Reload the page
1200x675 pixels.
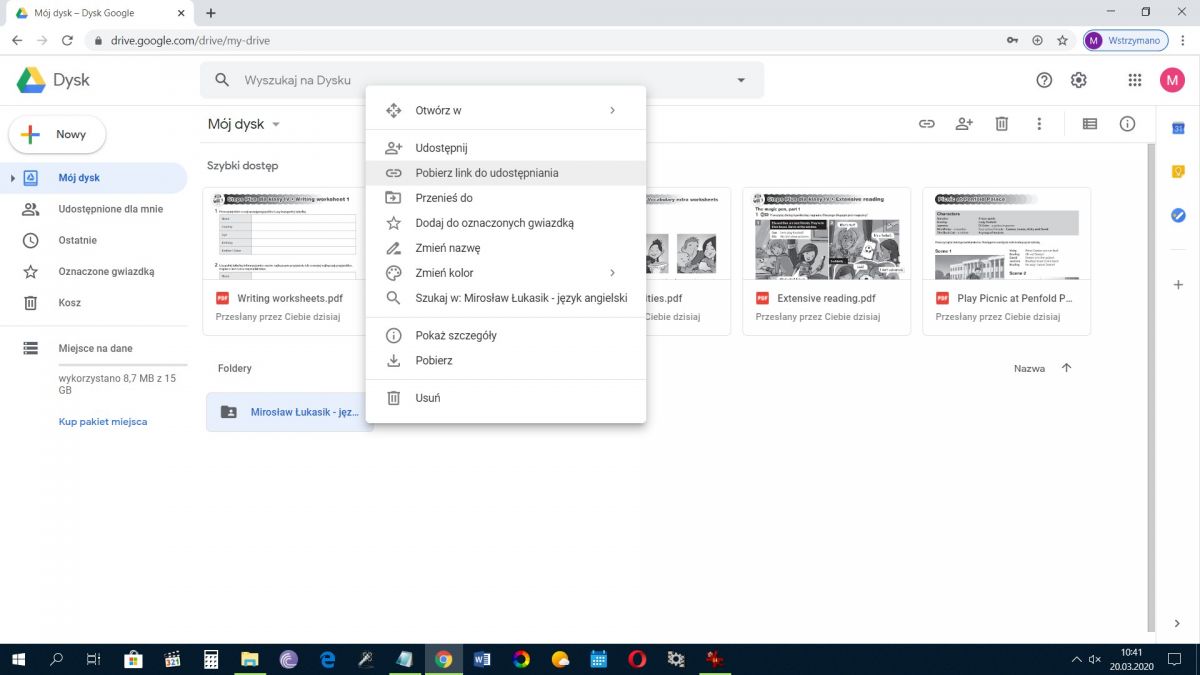[x=67, y=41]
